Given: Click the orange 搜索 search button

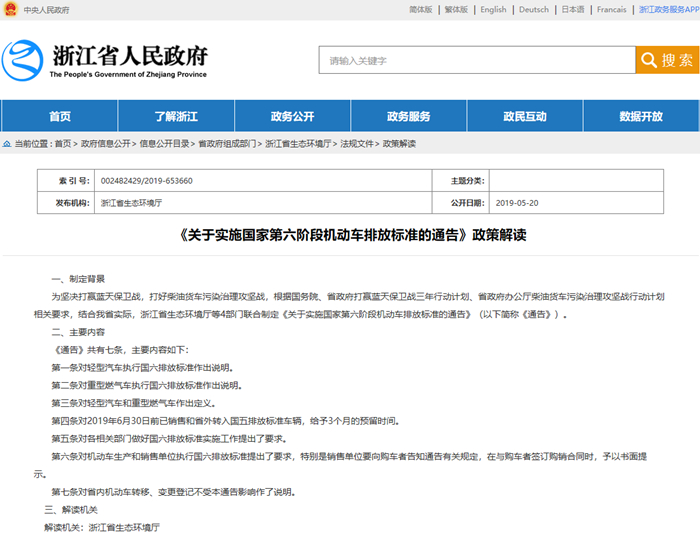Looking at the screenshot, I should point(665,60).
